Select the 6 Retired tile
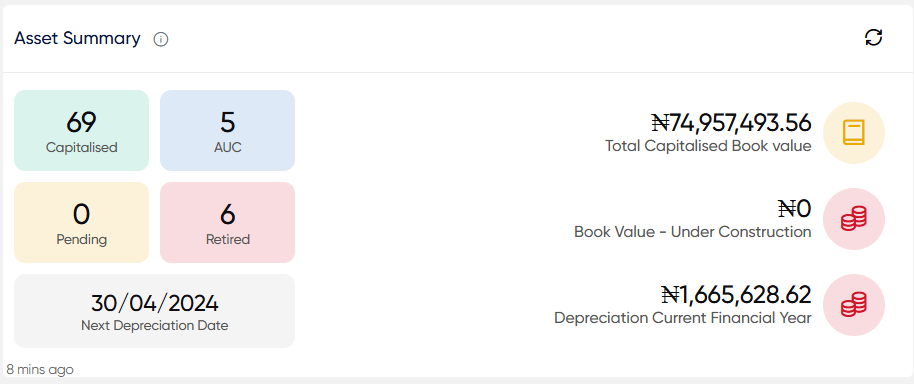The height and width of the screenshot is (384, 914). tap(227, 223)
